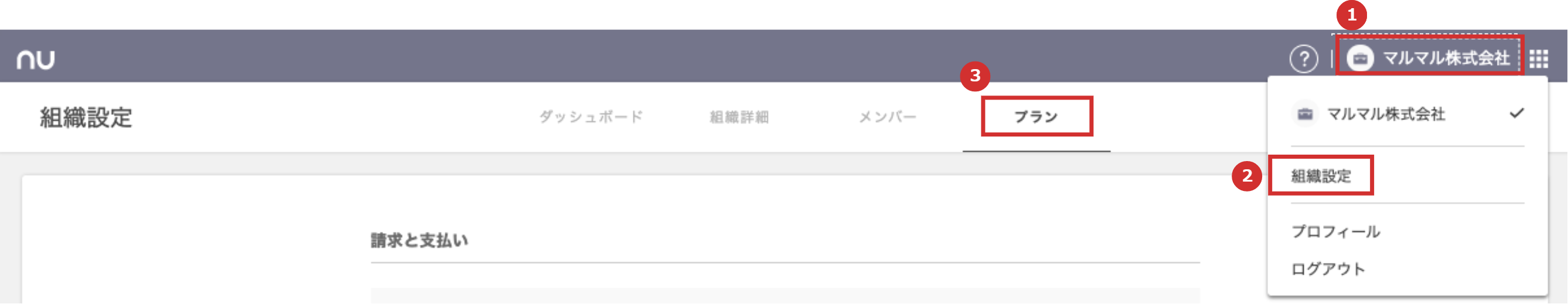This screenshot has width=1568, height=304.
Task: Click the 組織設定 page heading
Action: [86, 118]
